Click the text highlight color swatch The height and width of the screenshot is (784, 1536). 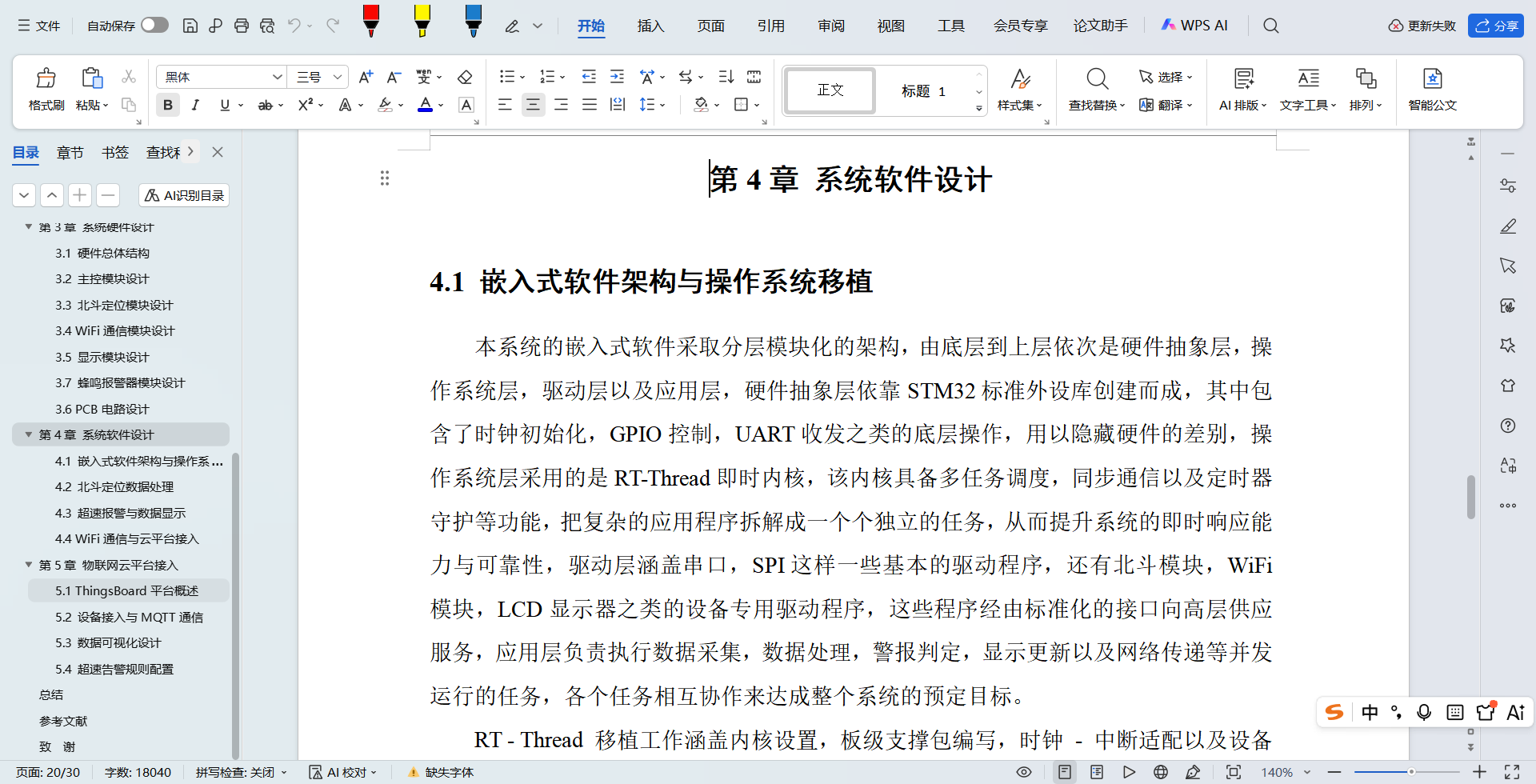(386, 105)
